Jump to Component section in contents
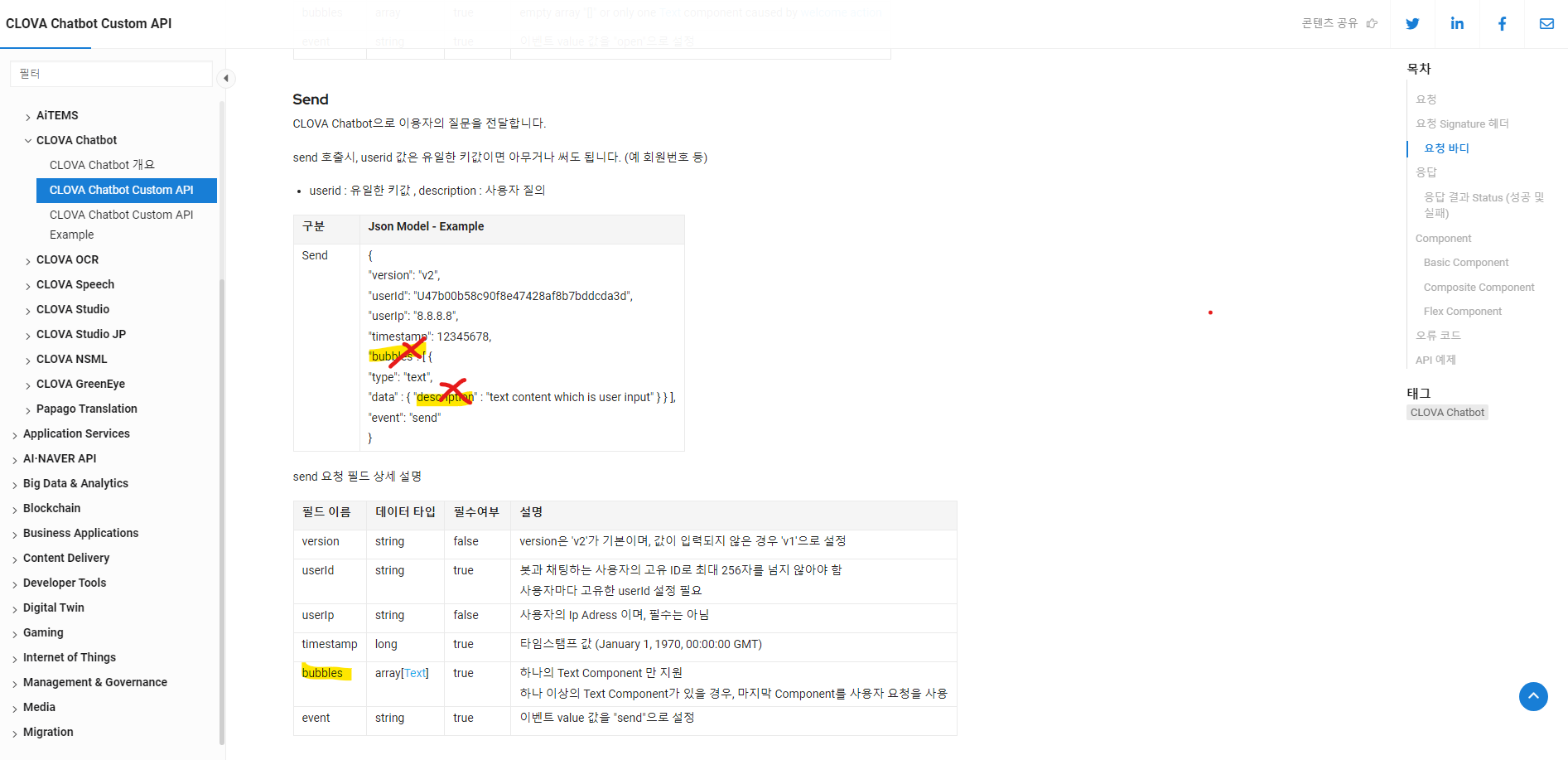1568x760 pixels. tap(1443, 239)
